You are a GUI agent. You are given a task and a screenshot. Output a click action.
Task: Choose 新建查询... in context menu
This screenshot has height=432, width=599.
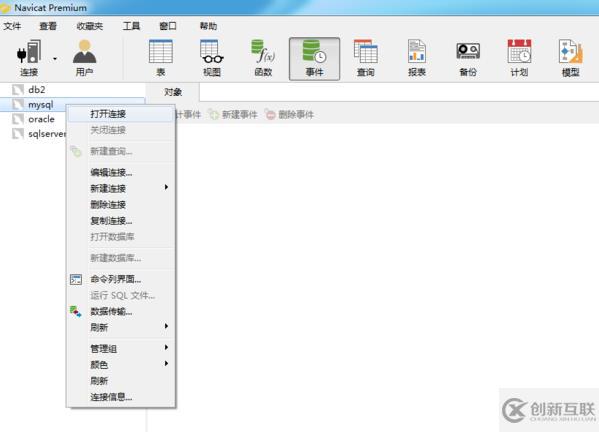tap(121, 151)
